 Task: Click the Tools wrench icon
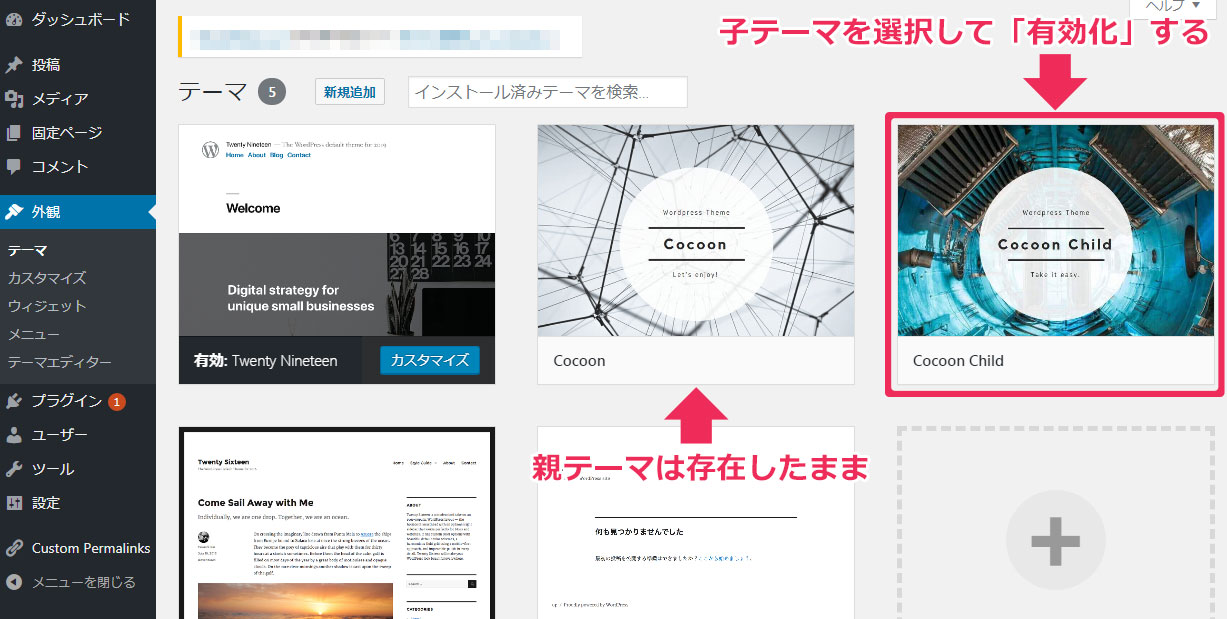click(14, 469)
